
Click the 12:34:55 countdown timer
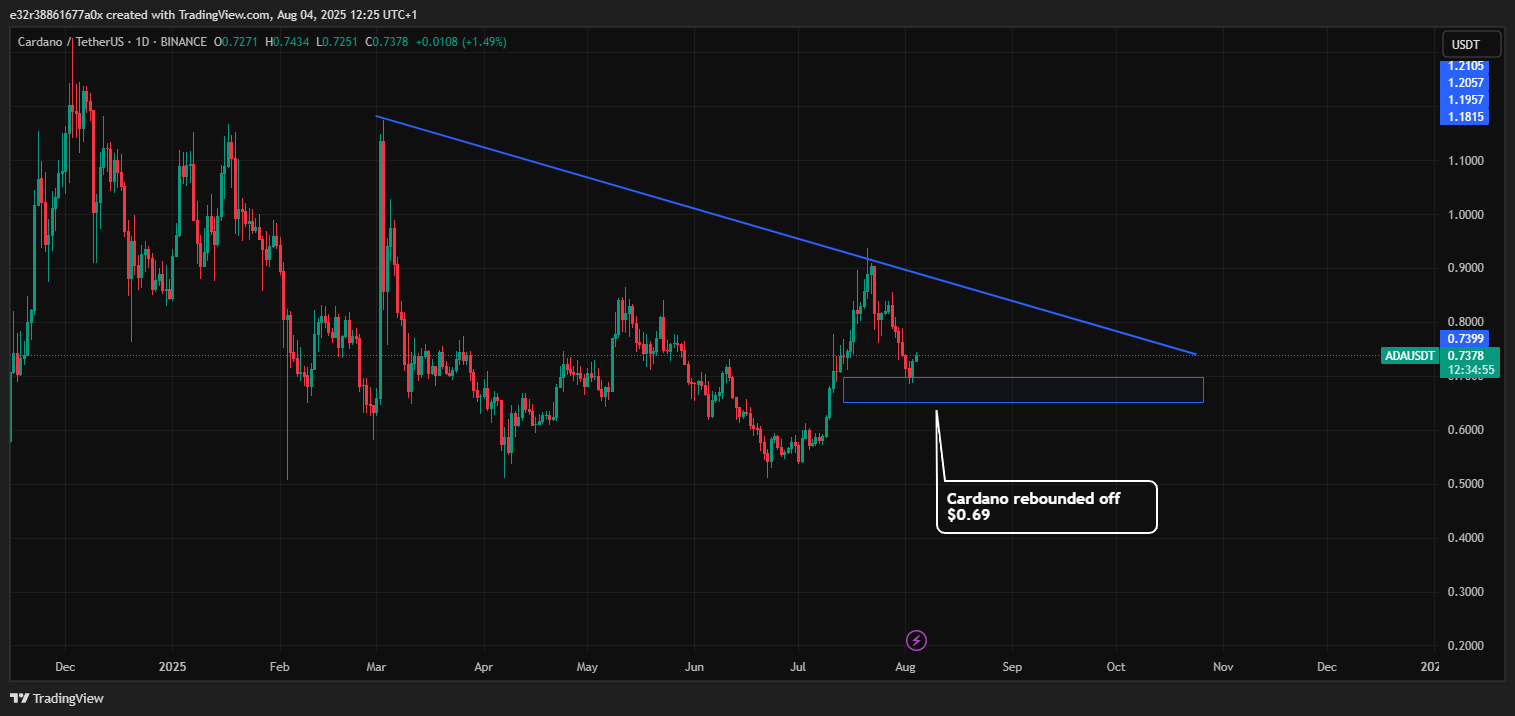tap(1469, 370)
